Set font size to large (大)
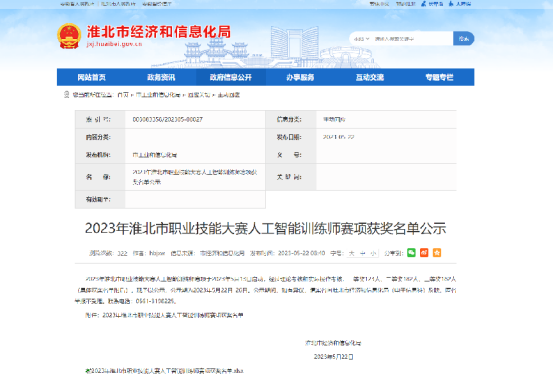The image size is (554, 388). tap(352, 253)
